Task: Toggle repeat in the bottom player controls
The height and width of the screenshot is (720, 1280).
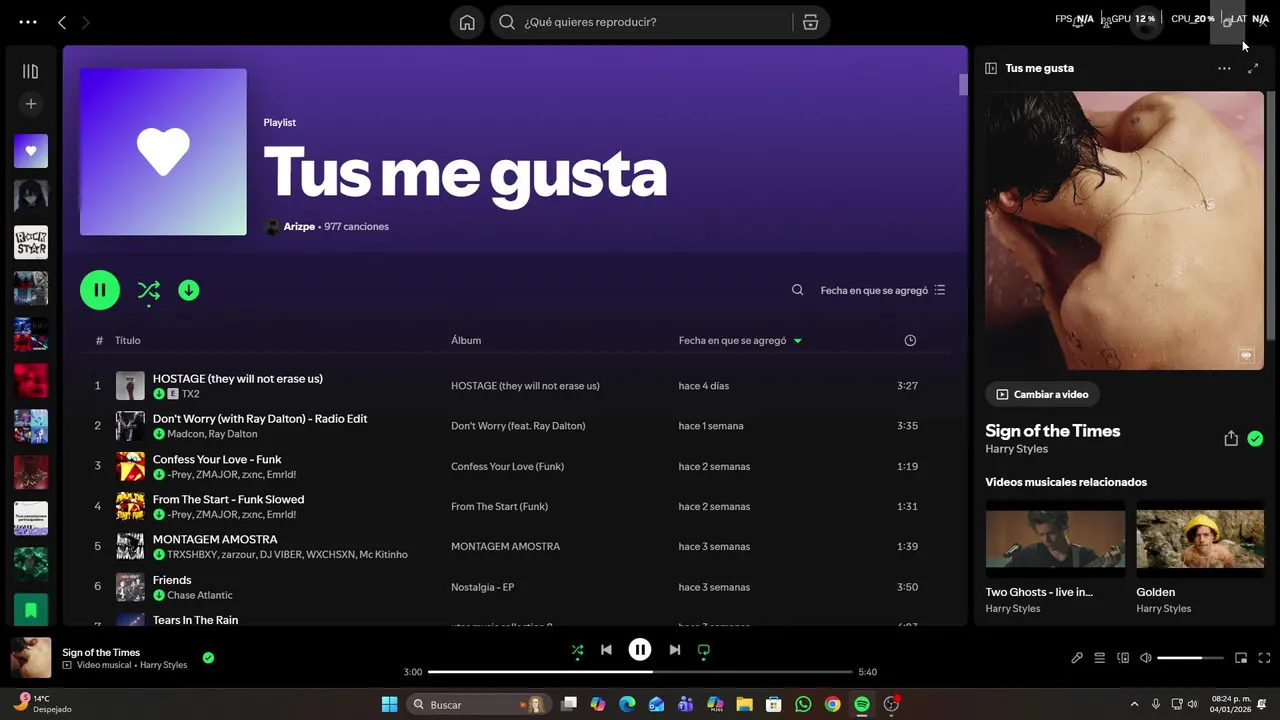Action: coord(703,650)
